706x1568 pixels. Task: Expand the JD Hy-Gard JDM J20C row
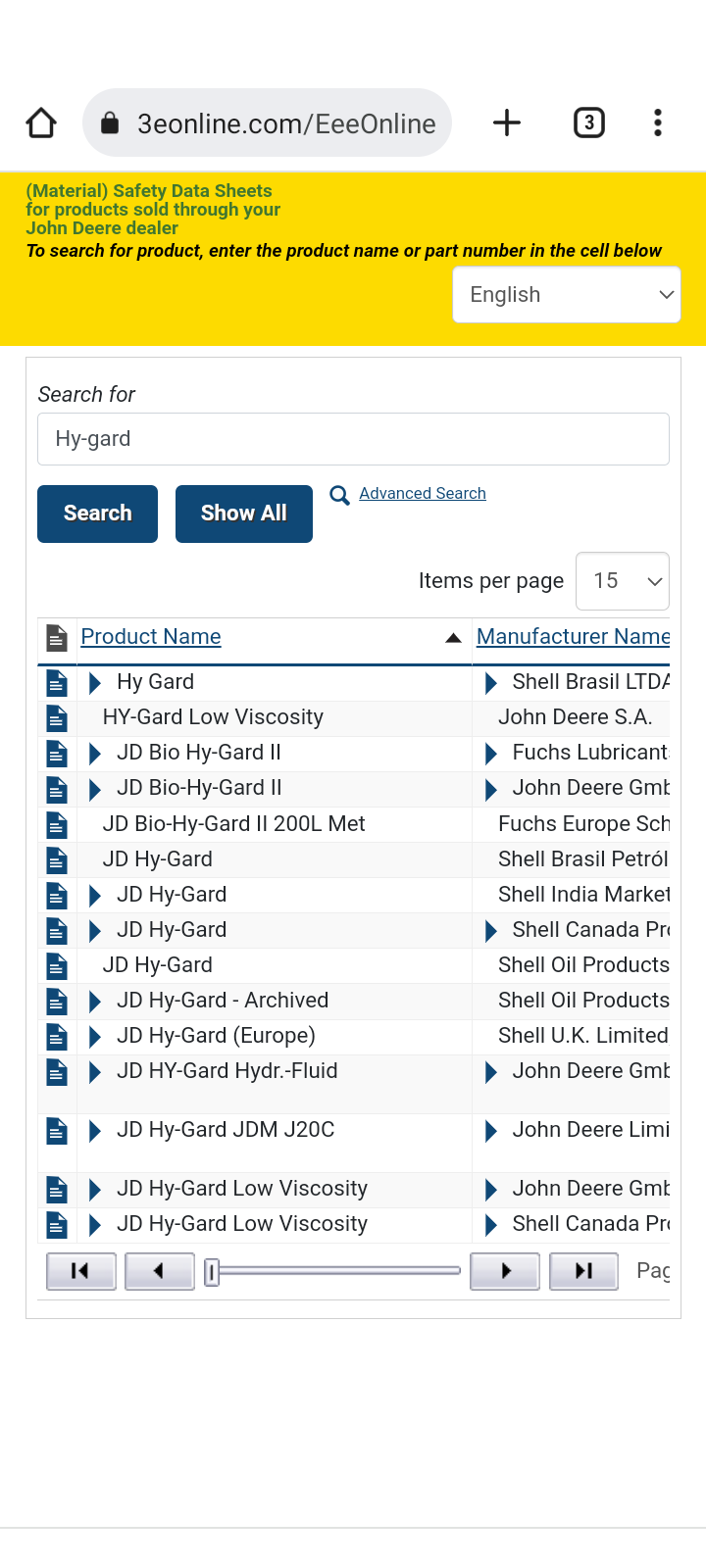(95, 1131)
